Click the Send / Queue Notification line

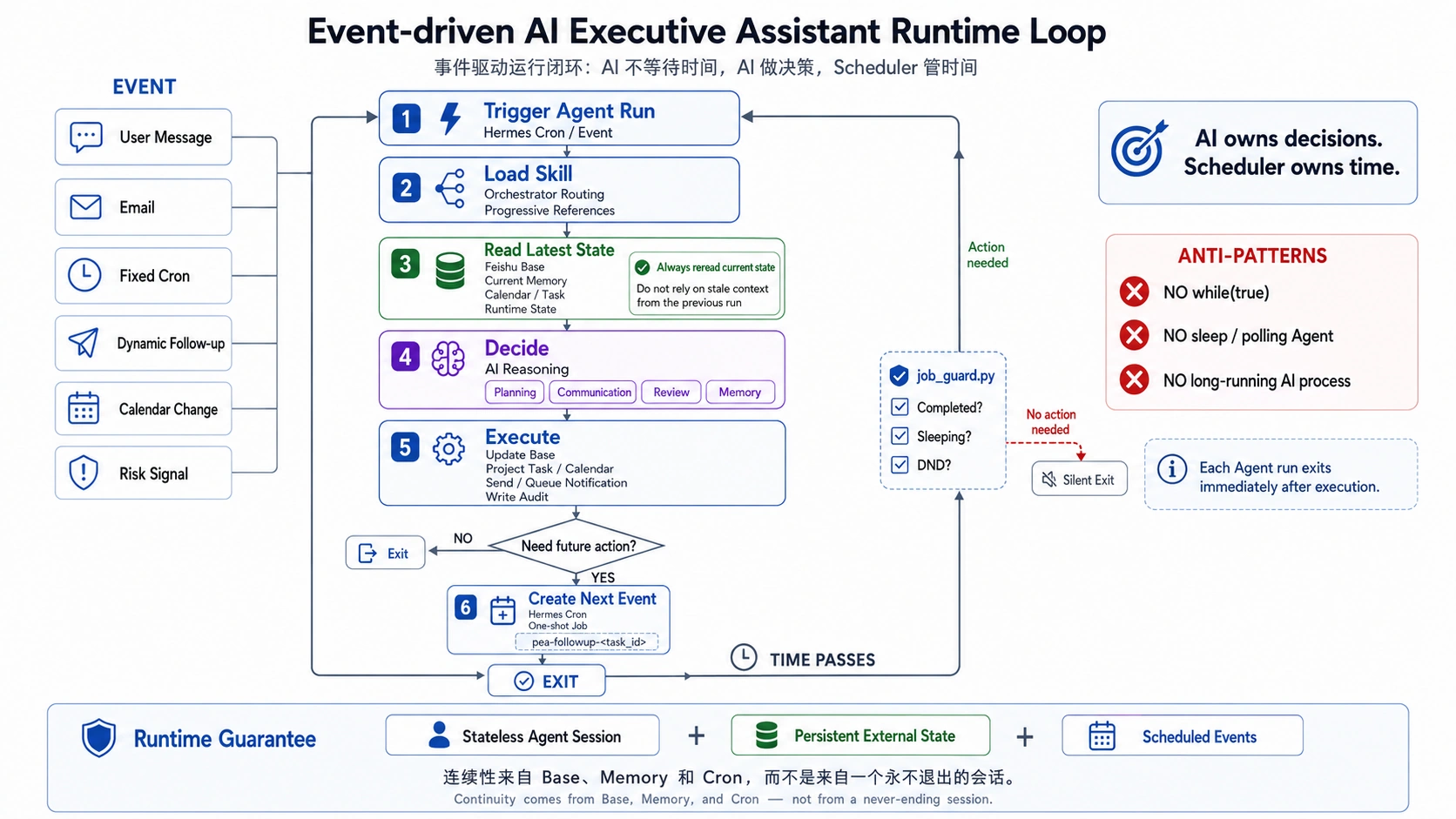point(556,482)
